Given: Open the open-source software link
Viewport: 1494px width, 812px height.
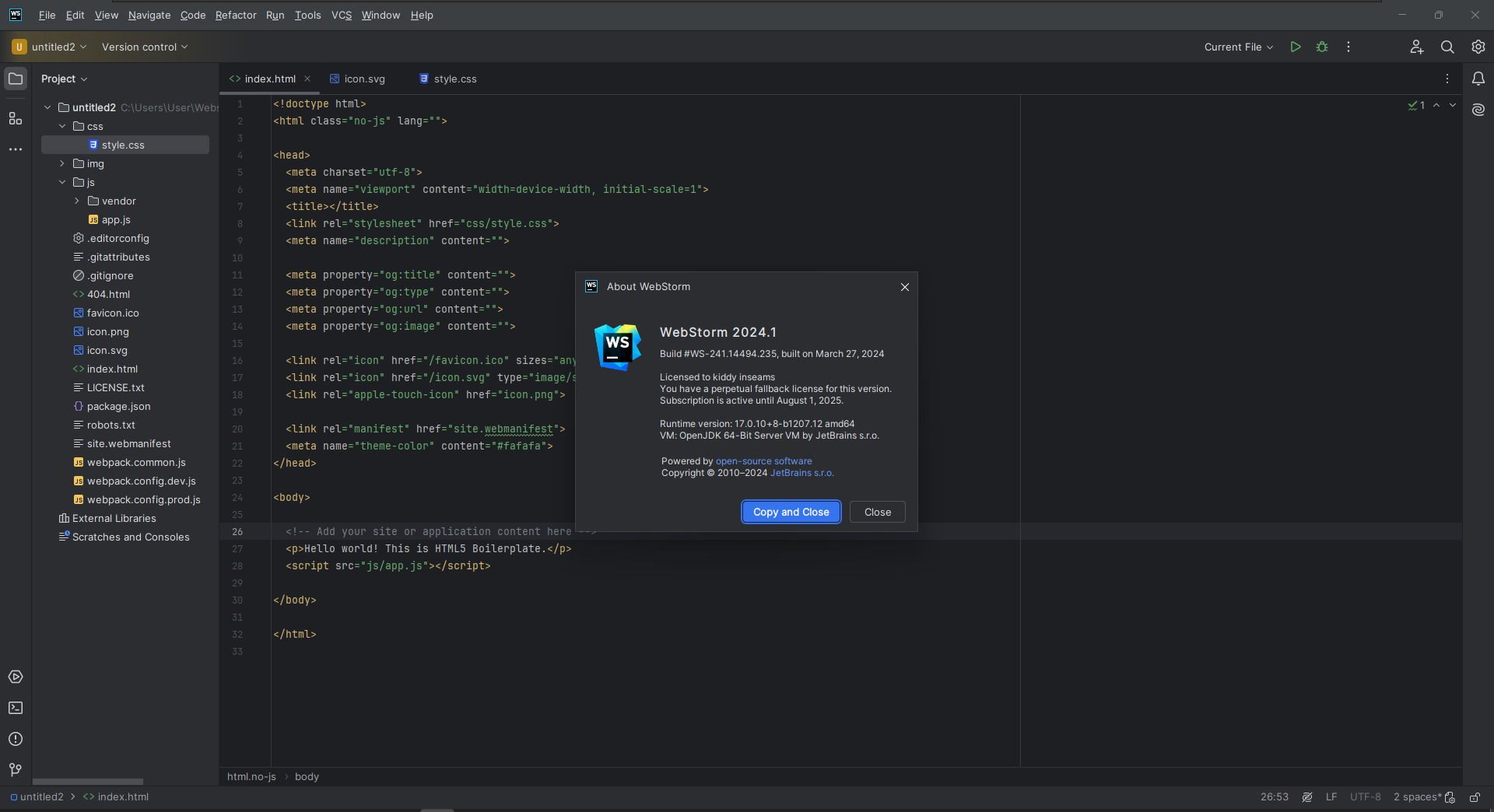Looking at the screenshot, I should 763,461.
